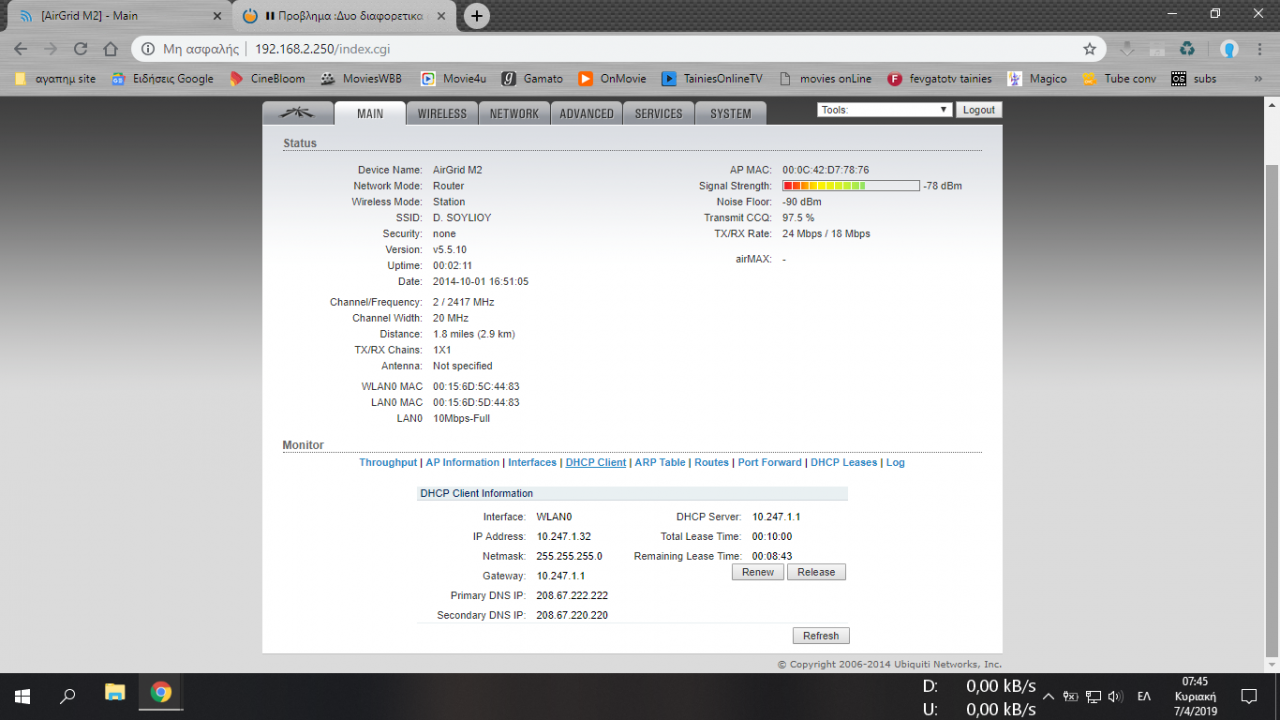Open the Gamato bookmark

click(x=532, y=78)
